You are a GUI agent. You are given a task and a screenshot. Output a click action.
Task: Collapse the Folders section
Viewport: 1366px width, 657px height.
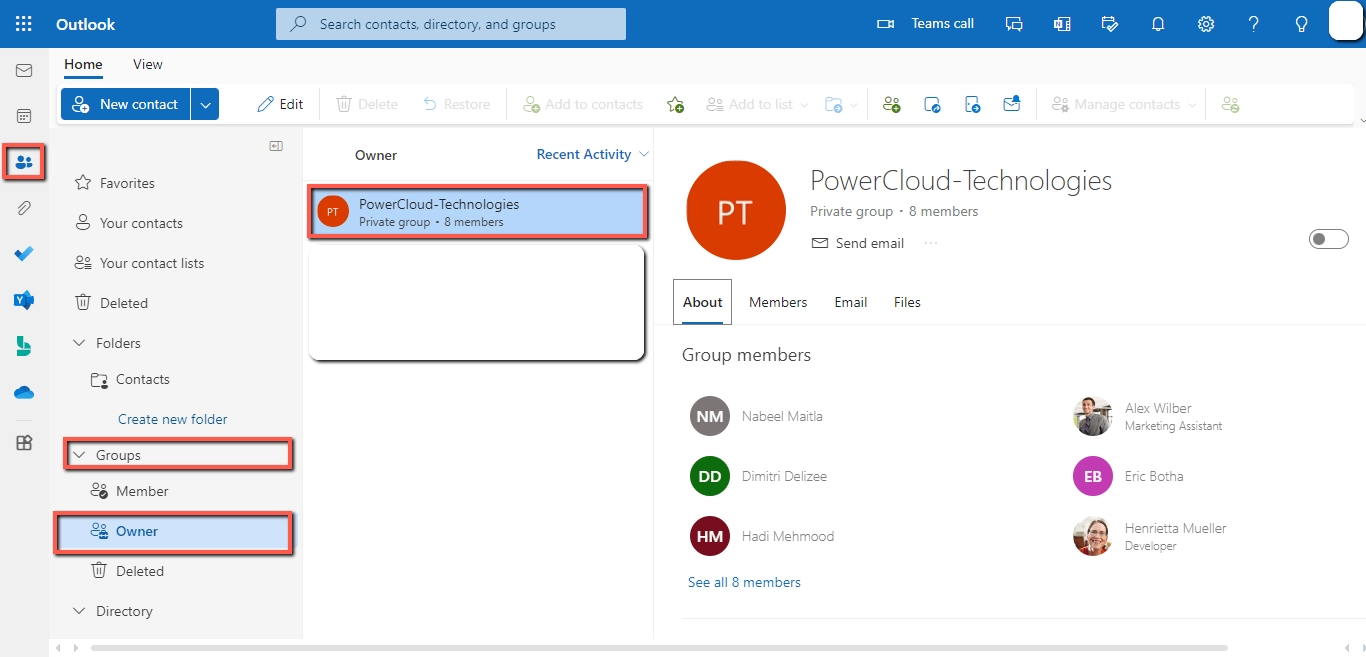tap(80, 343)
